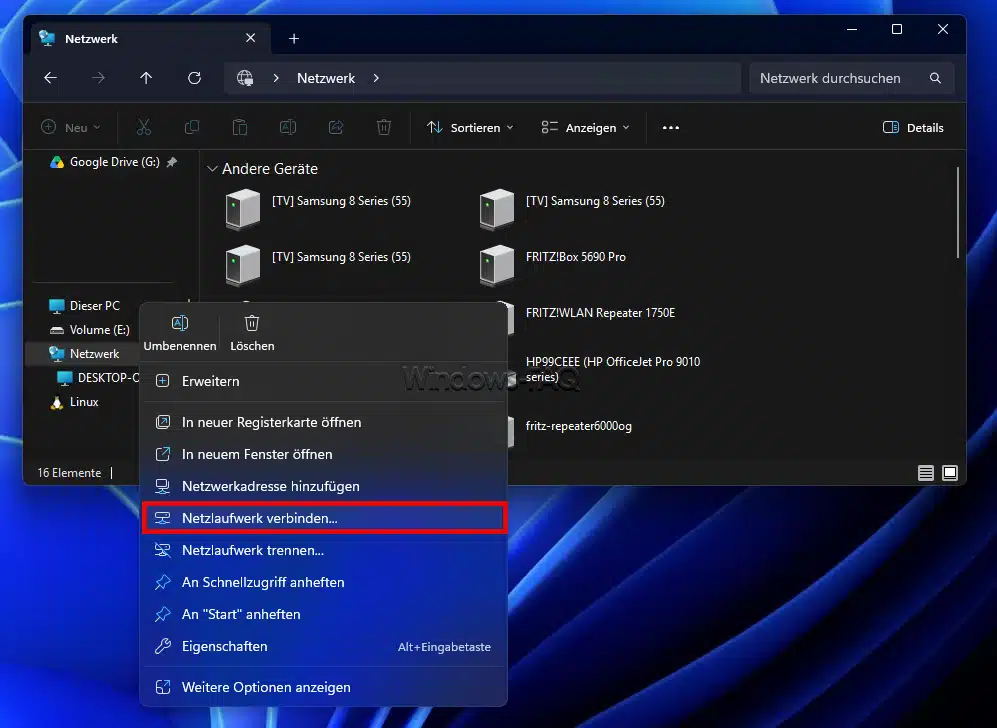Viewport: 997px width, 728px height.
Task: Choose Netzlaufwerk verbinden...
Action: (324, 518)
